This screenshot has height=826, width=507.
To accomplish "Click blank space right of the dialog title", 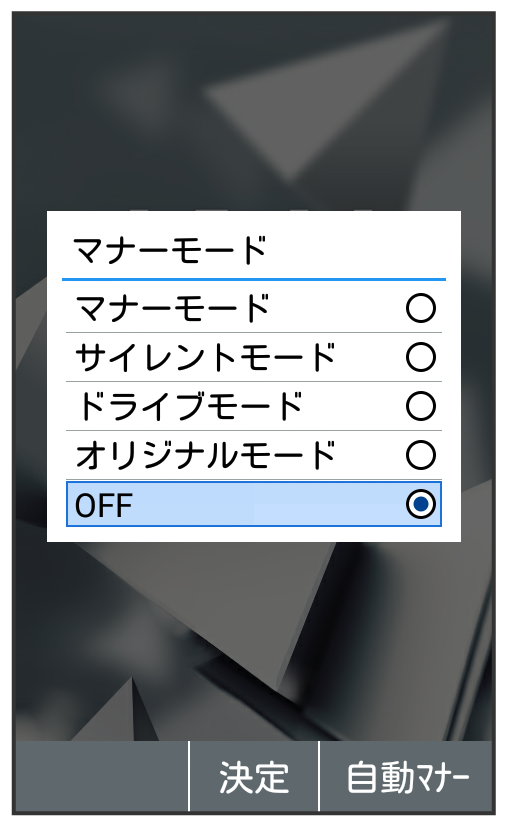I will click(x=358, y=250).
